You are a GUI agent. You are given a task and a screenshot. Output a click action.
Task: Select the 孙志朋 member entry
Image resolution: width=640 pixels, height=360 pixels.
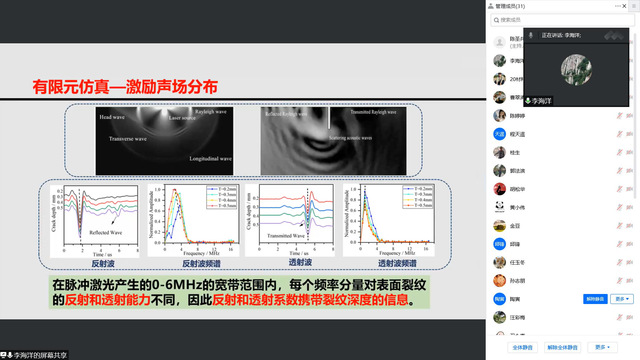click(x=562, y=281)
